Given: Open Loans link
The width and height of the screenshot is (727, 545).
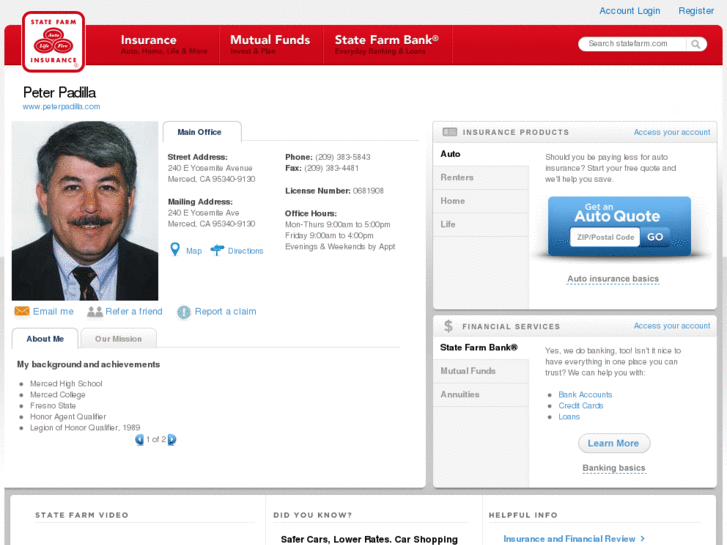Looking at the screenshot, I should (569, 417).
